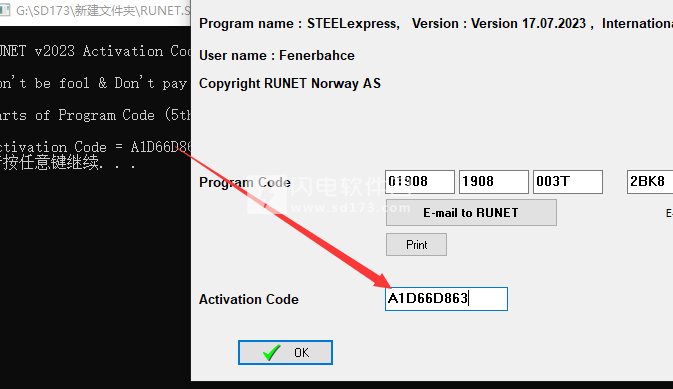Click the green checkmark icon on OK
The width and height of the screenshot is (673, 389).
271,353
